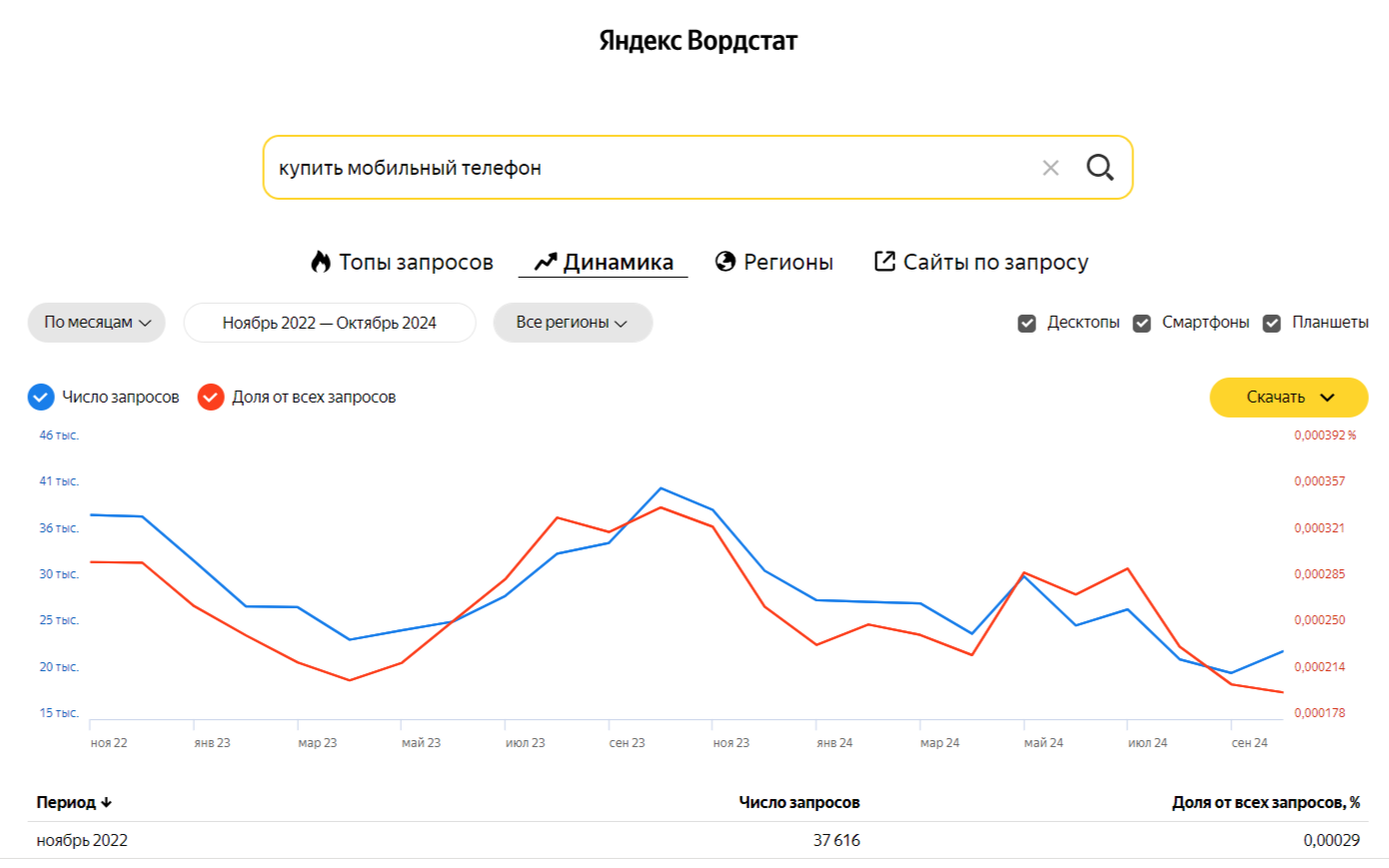Uncheck the Десктопы checkbox

[1026, 323]
